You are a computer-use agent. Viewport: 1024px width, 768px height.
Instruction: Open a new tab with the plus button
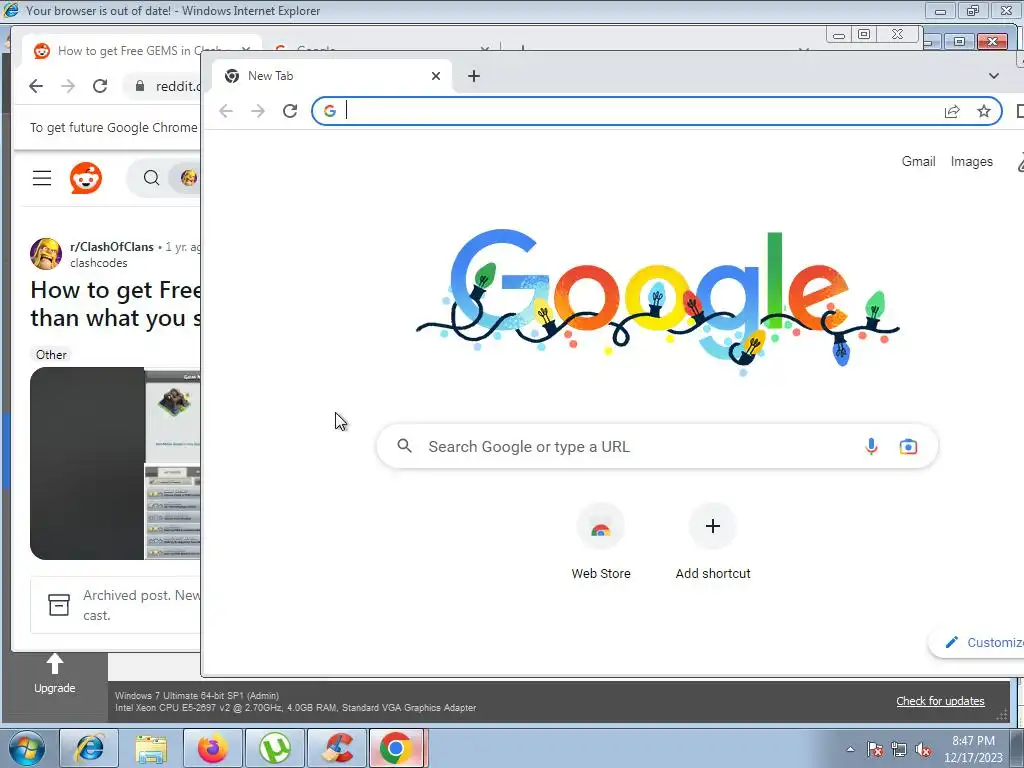pyautogui.click(x=473, y=76)
